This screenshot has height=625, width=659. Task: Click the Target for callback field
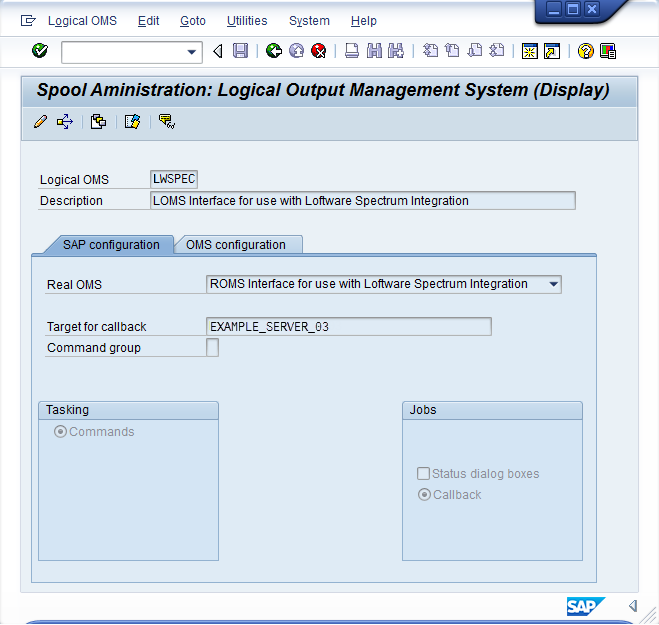pyautogui.click(x=349, y=327)
